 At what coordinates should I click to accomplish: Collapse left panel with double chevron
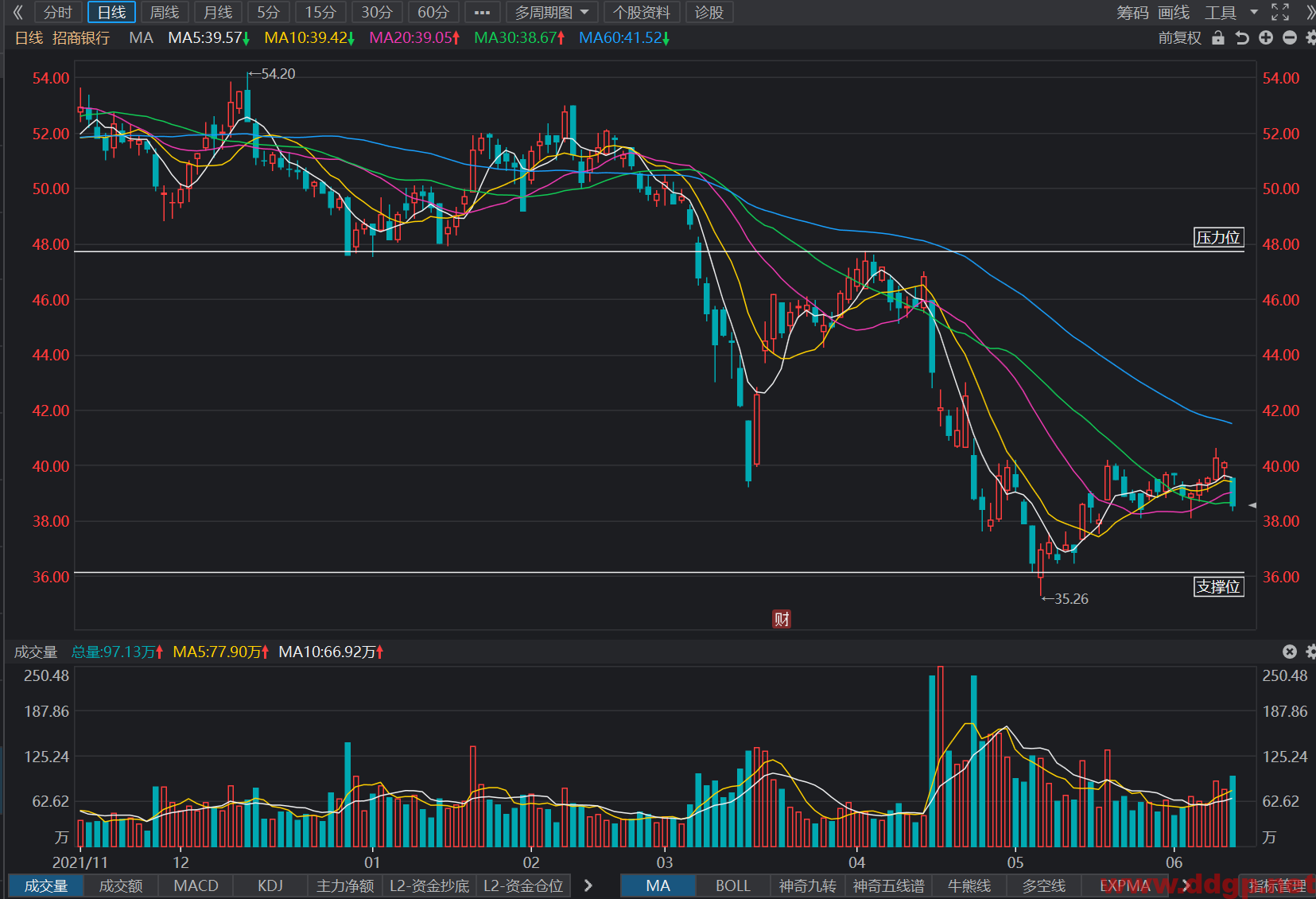point(17,12)
